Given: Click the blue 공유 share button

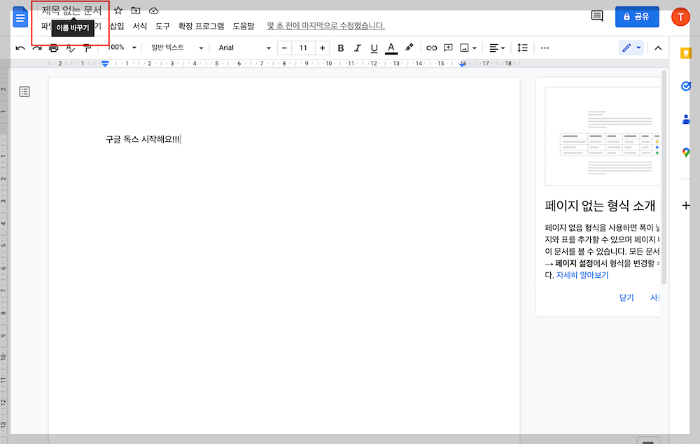Looking at the screenshot, I should coord(637,17).
